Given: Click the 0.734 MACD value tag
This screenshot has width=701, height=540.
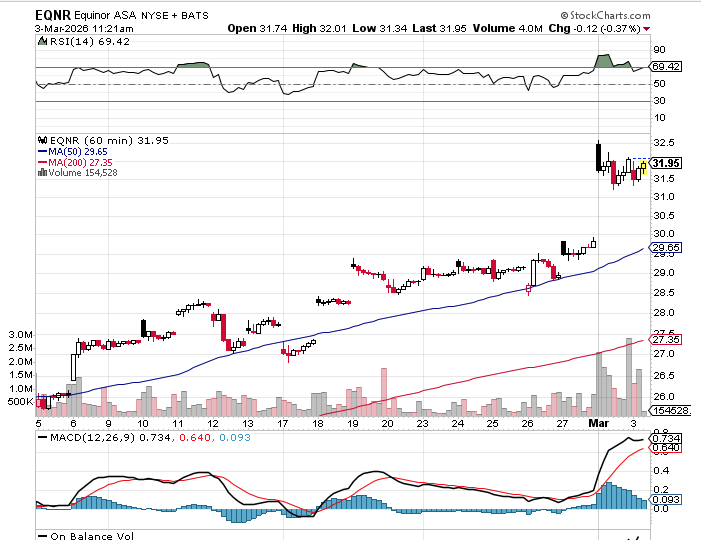Looking at the screenshot, I should pyautogui.click(x=666, y=439).
